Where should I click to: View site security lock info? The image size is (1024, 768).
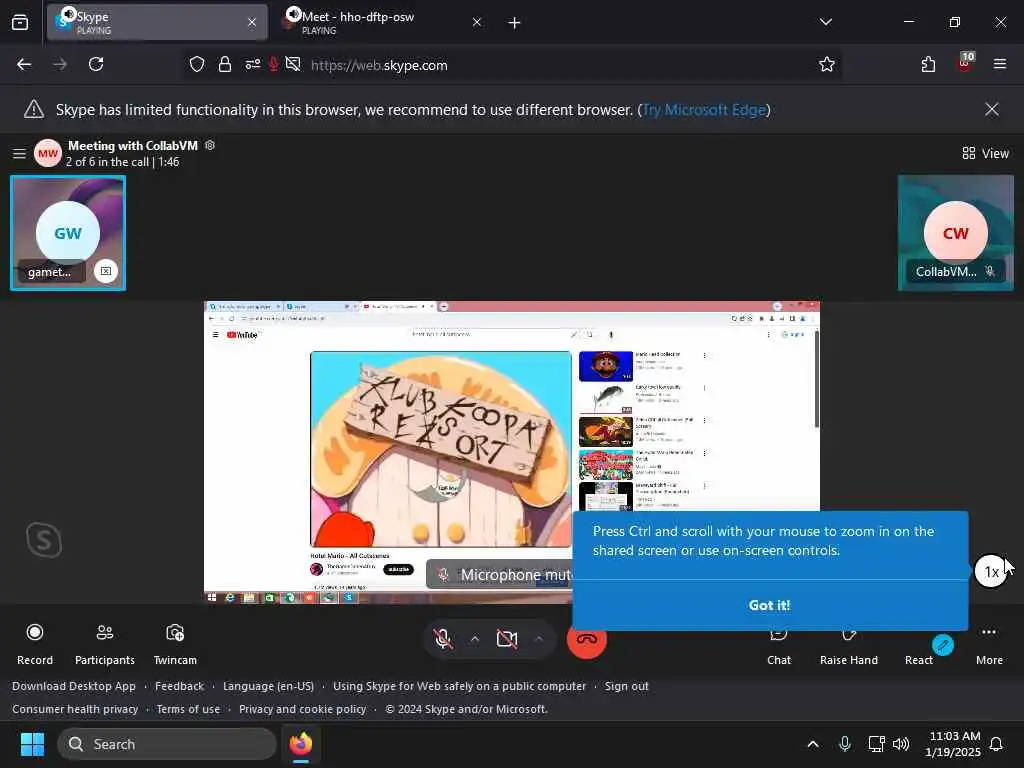coord(225,65)
